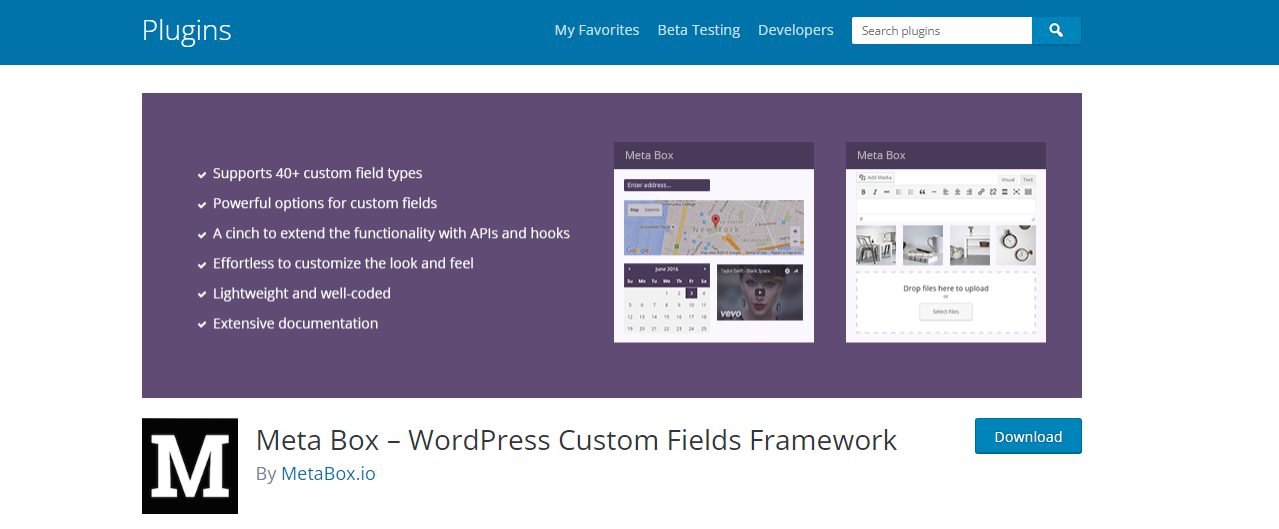Click 'Powerful options for custom fields' text

coord(325,203)
